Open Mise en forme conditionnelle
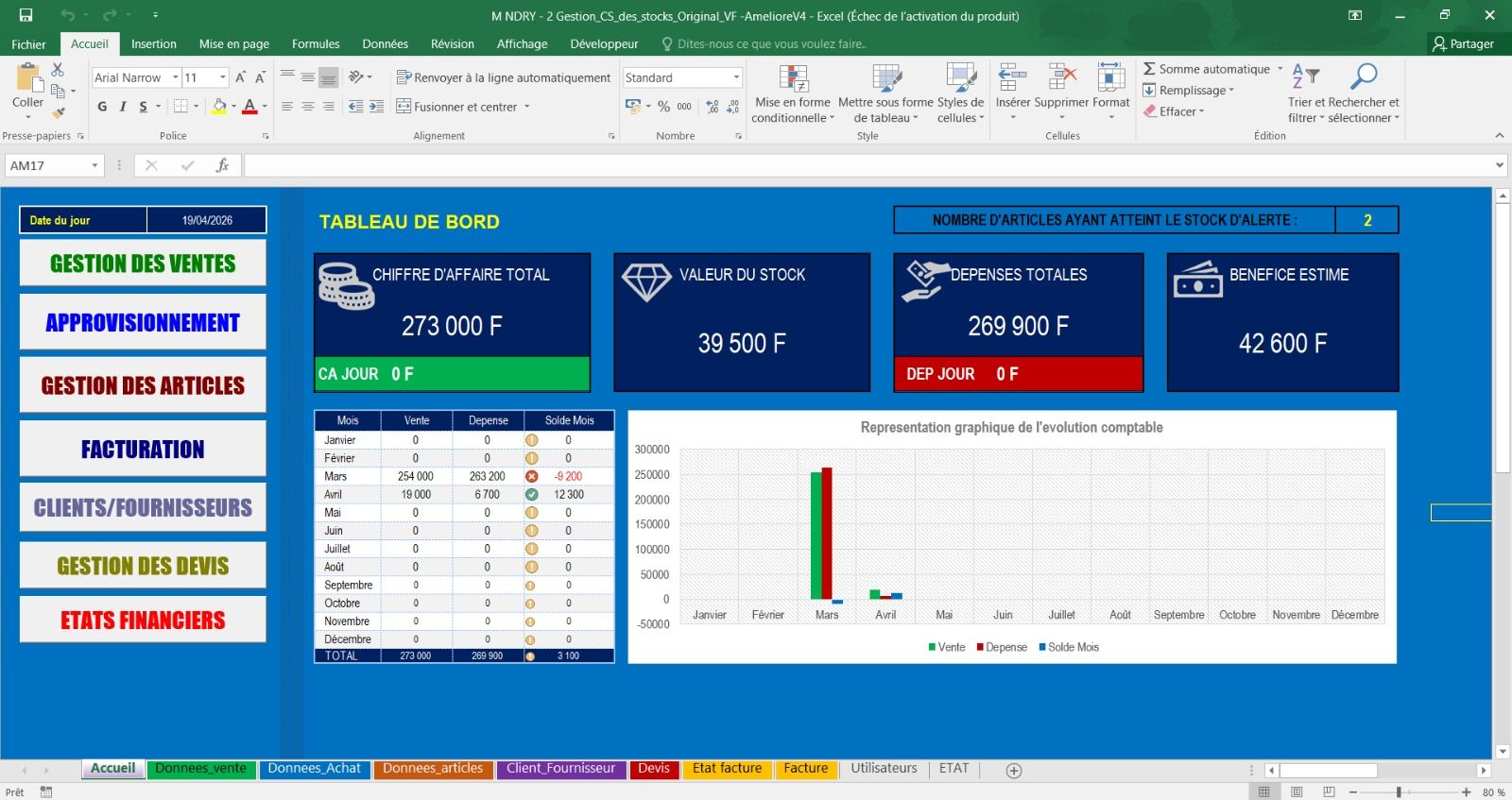The height and width of the screenshot is (800, 1512). coord(793,94)
